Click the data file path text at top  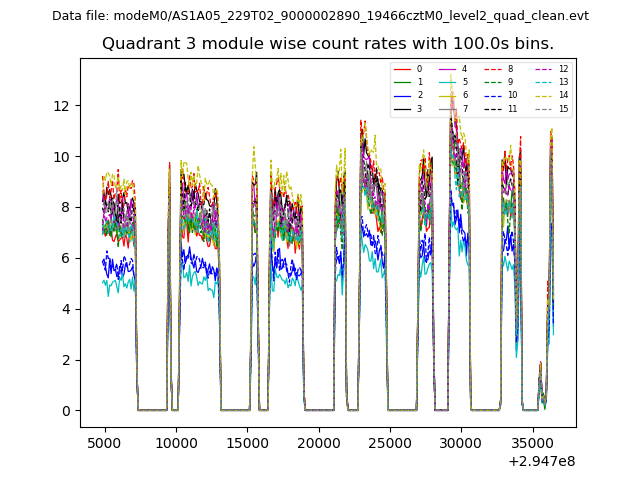(320, 16)
